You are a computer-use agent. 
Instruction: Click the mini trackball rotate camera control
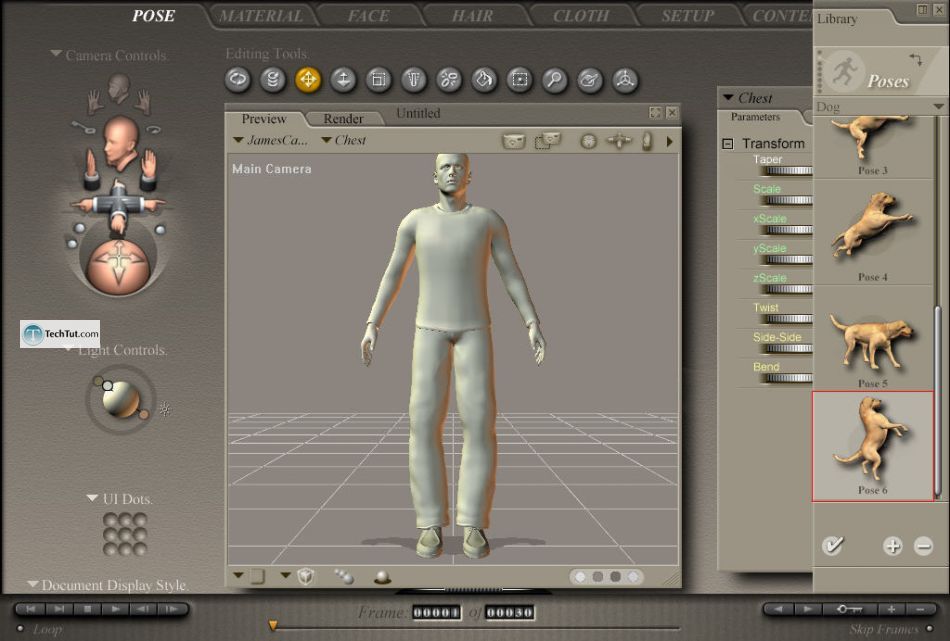[588, 142]
